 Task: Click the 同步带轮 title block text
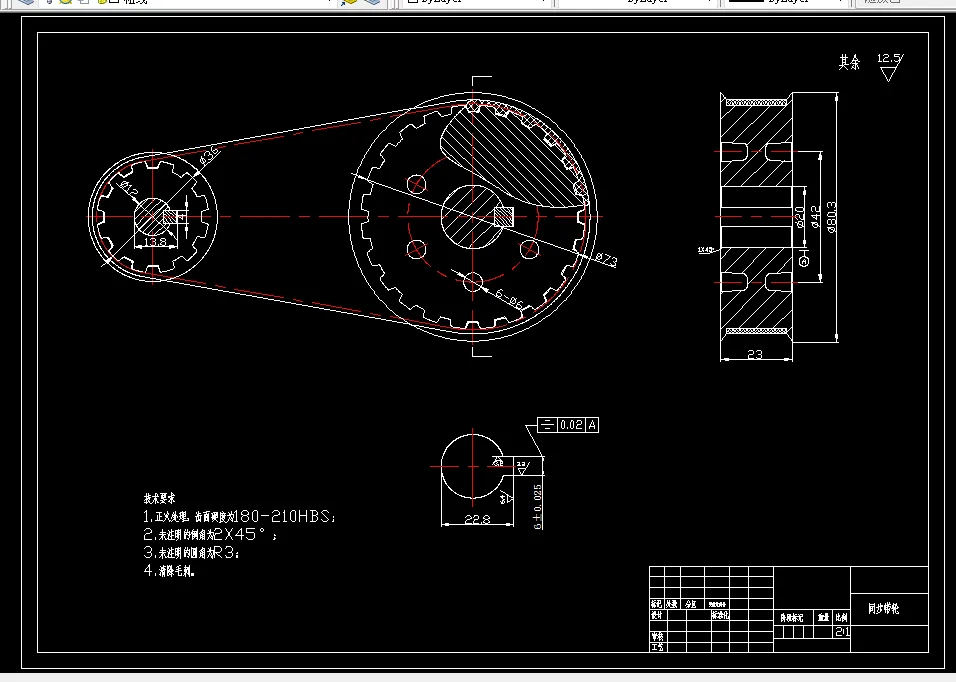tap(883, 608)
